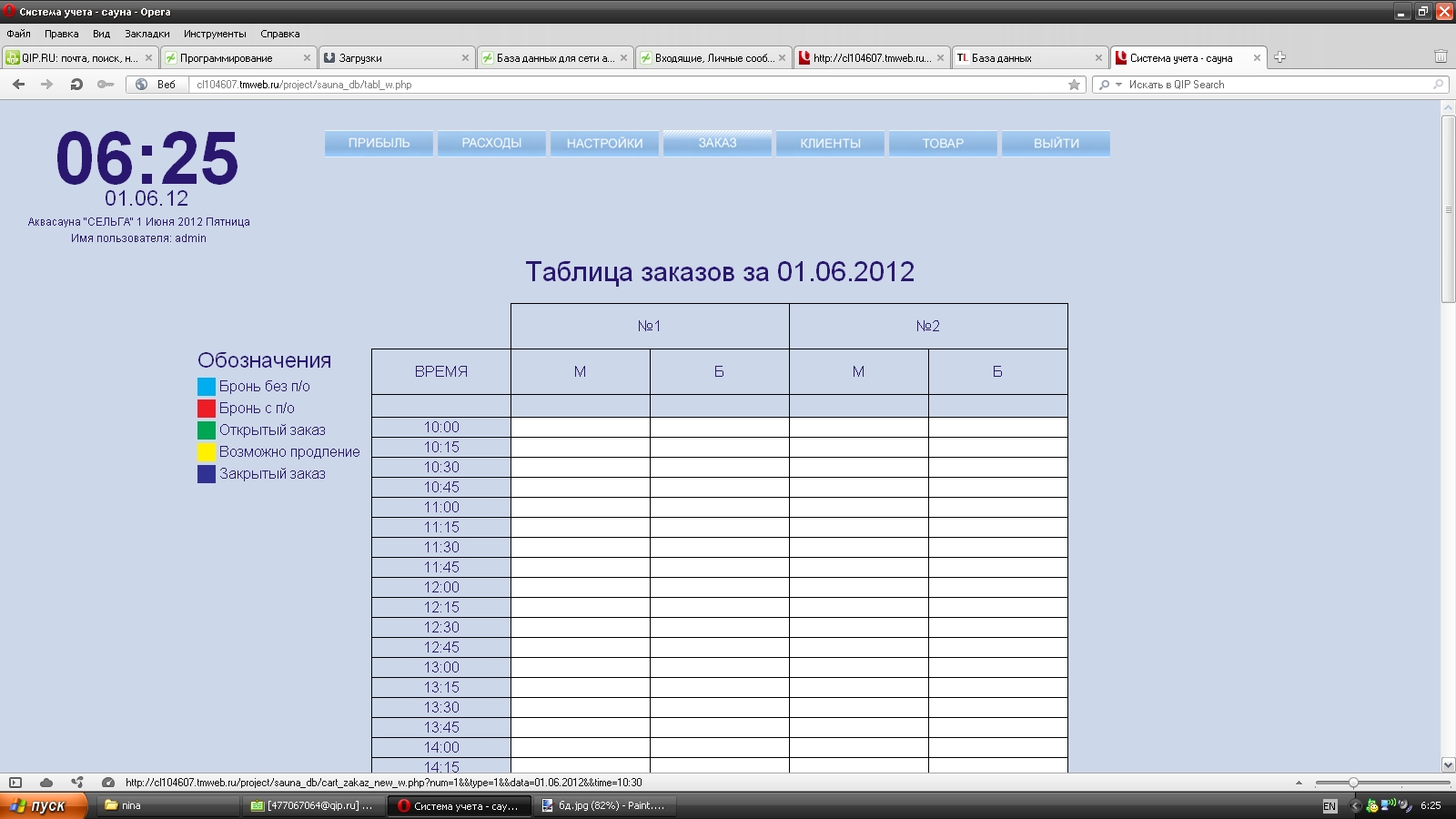Select the 12:00 cell under №2 Б column
Image resolution: width=1456 pixels, height=819 pixels.
point(998,588)
